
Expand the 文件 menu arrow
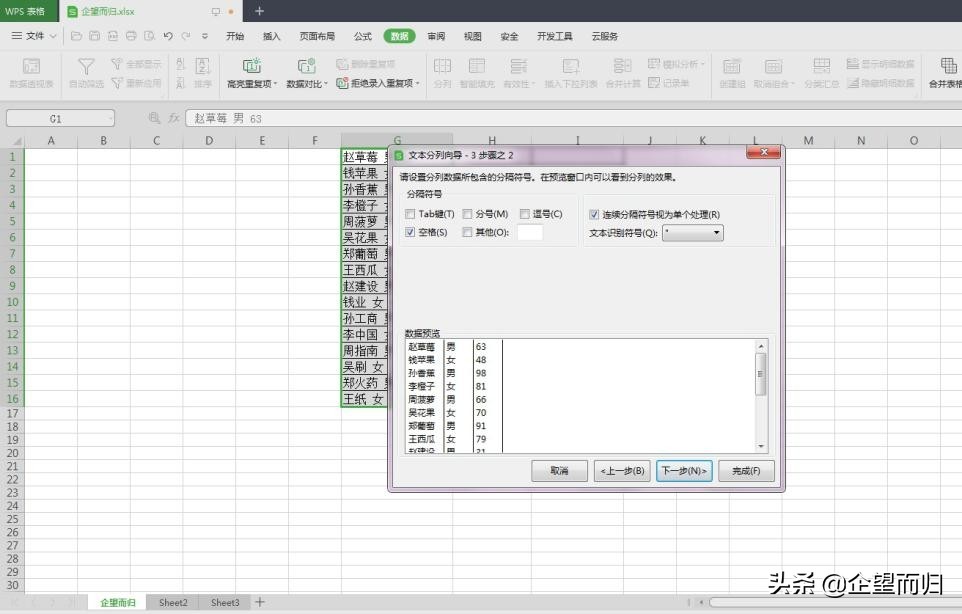[53, 36]
